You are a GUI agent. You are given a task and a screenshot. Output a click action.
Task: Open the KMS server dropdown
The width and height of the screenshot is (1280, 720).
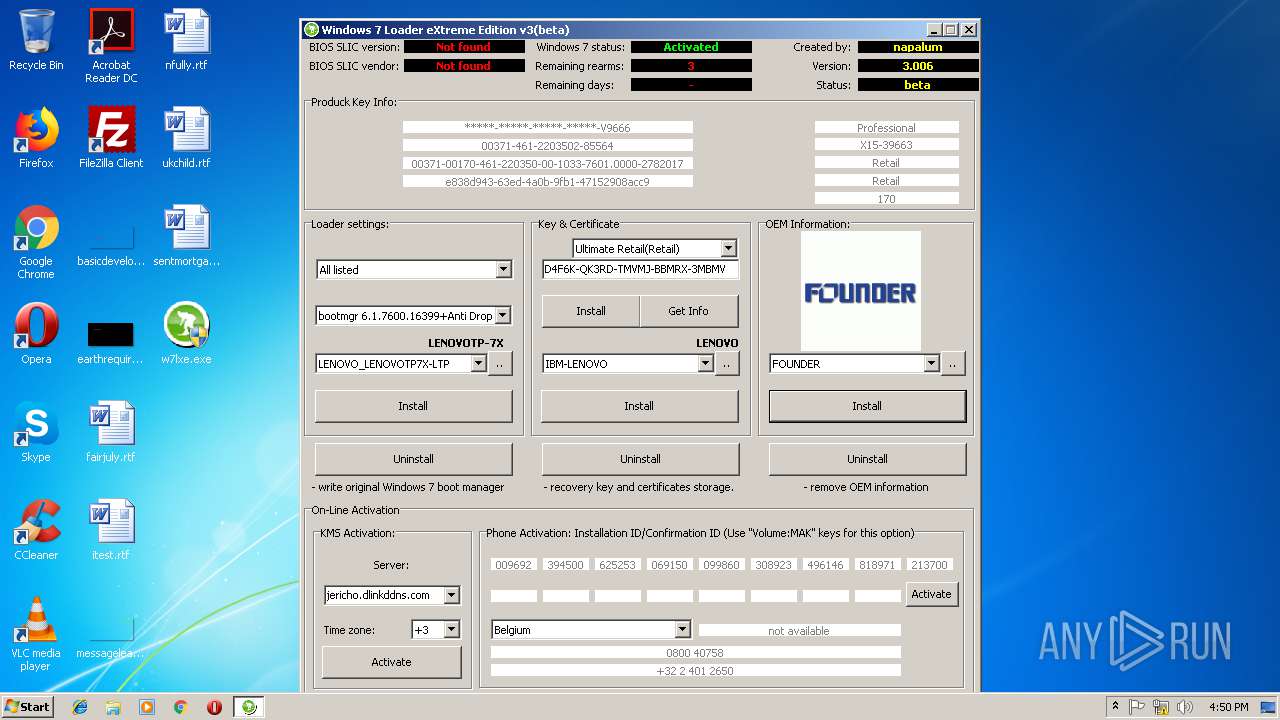click(451, 595)
